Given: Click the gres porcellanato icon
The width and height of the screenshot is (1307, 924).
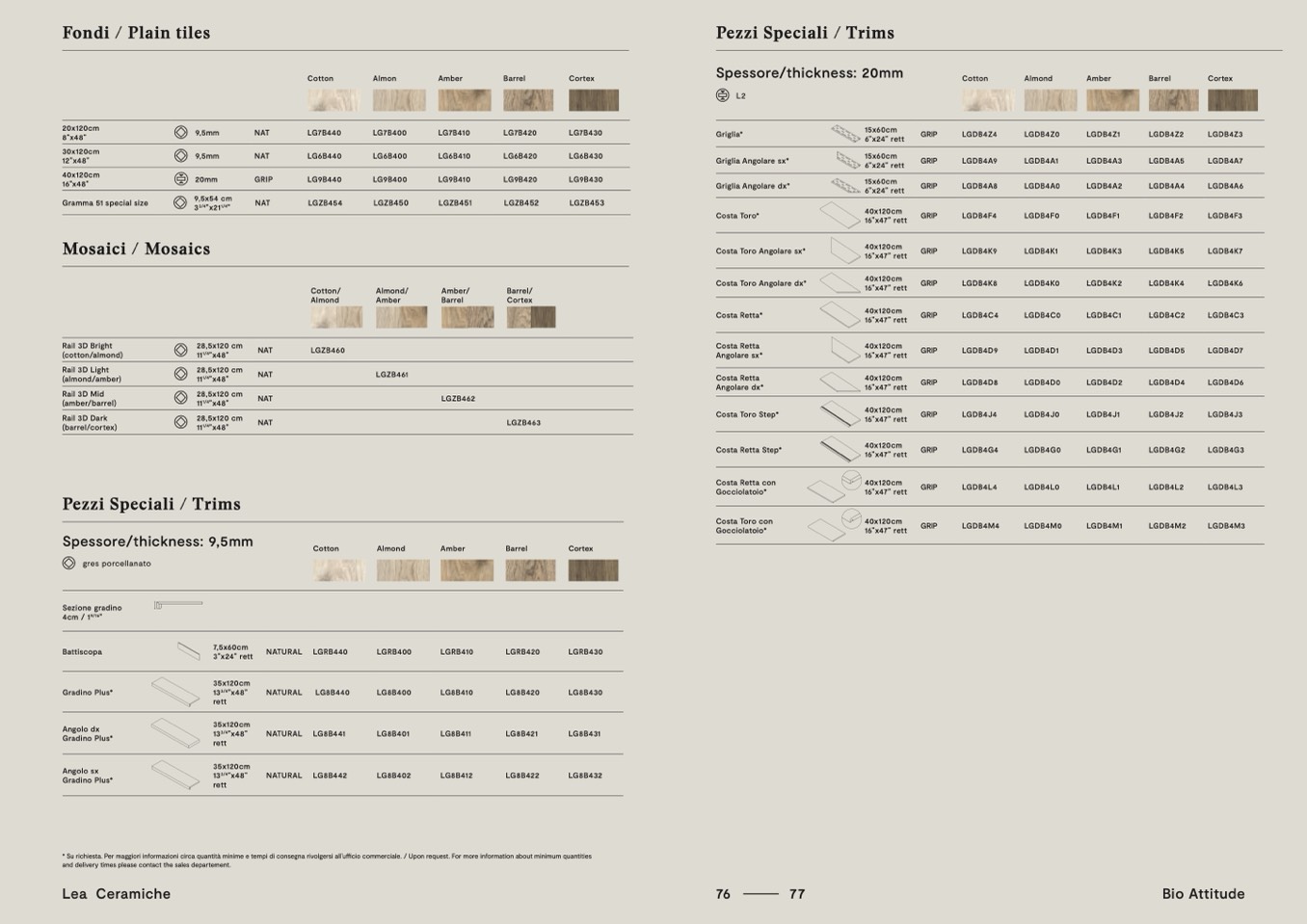Looking at the screenshot, I should pyautogui.click(x=68, y=564).
